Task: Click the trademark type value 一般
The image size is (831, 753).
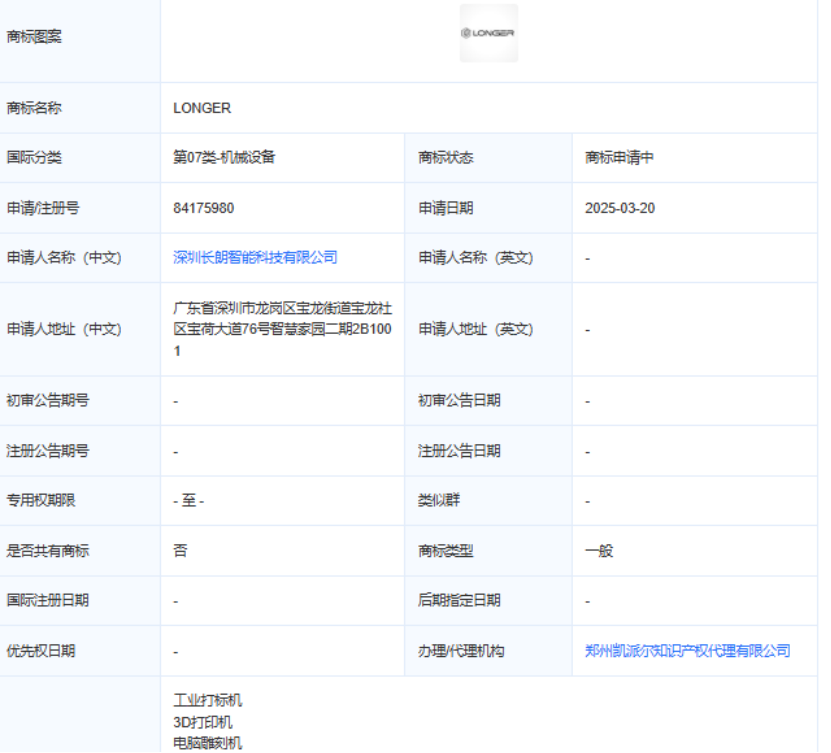Action: tap(599, 551)
